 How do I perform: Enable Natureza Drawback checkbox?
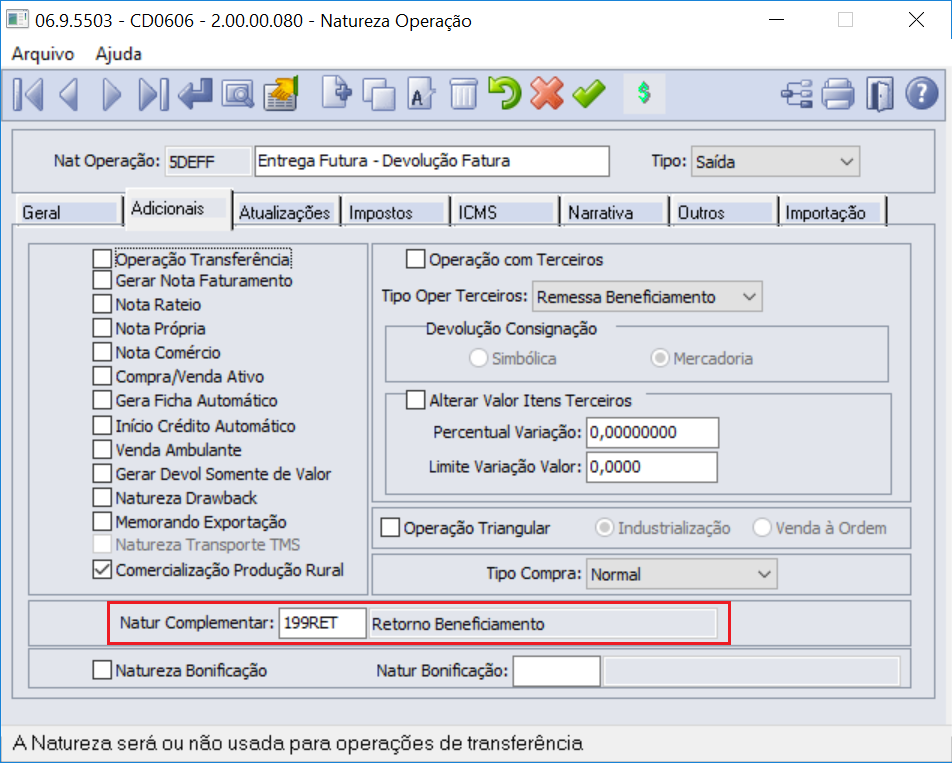(x=102, y=498)
